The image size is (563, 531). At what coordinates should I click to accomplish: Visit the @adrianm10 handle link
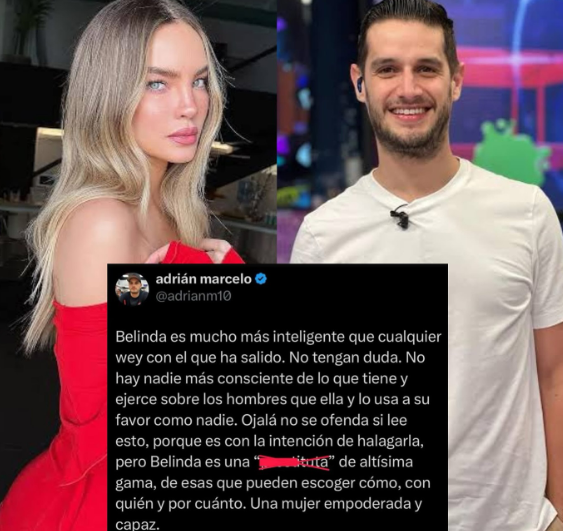click(194, 296)
